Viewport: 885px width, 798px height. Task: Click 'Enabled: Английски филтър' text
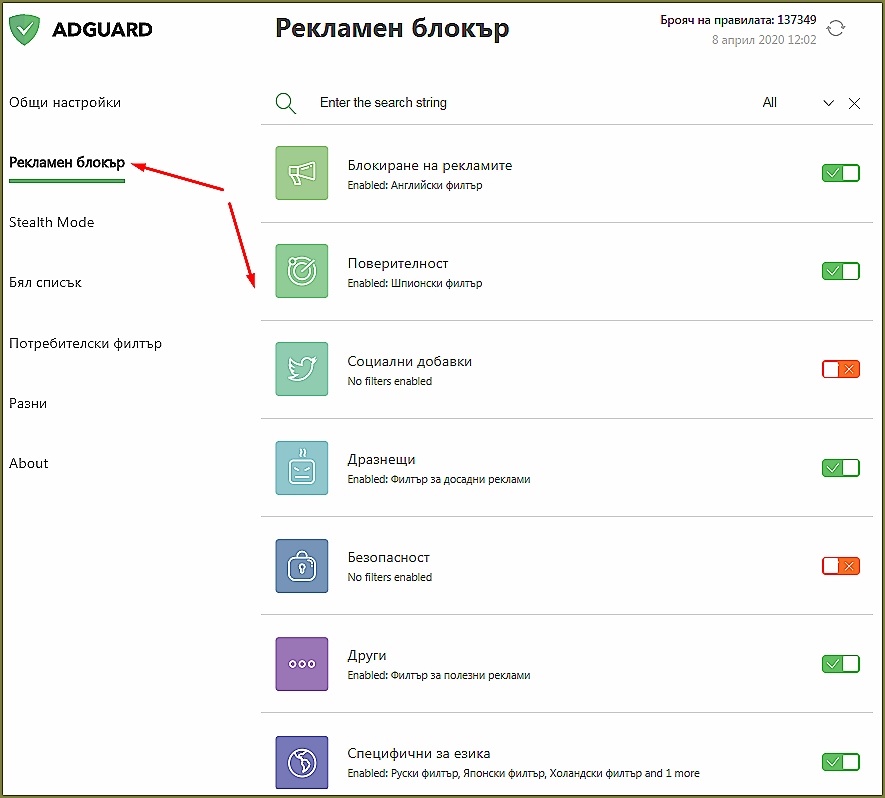point(415,186)
